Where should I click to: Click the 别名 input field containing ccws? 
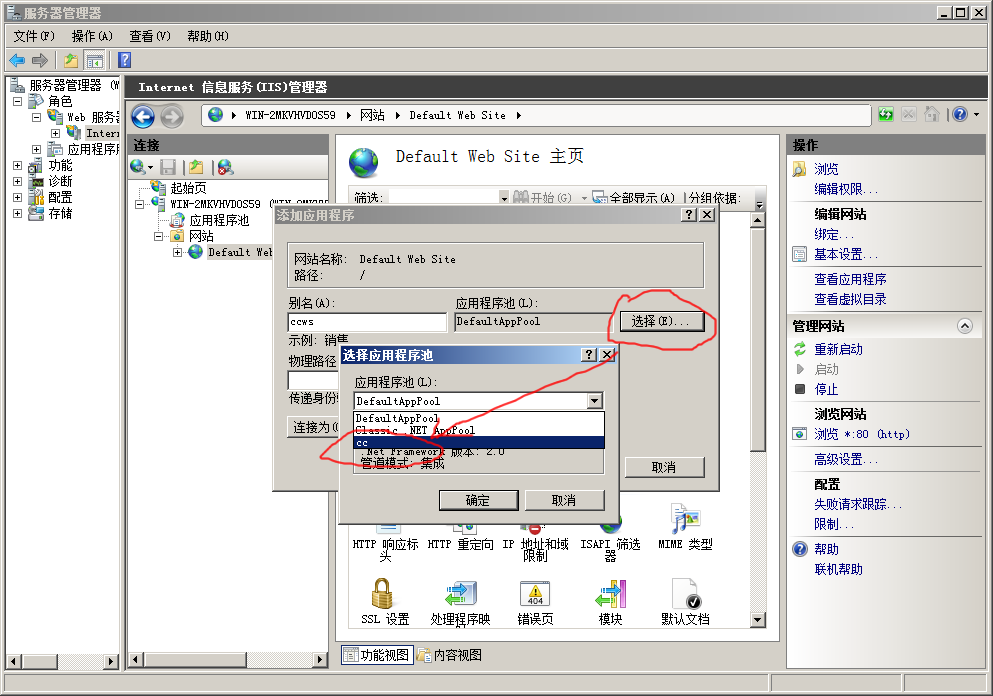(366, 322)
